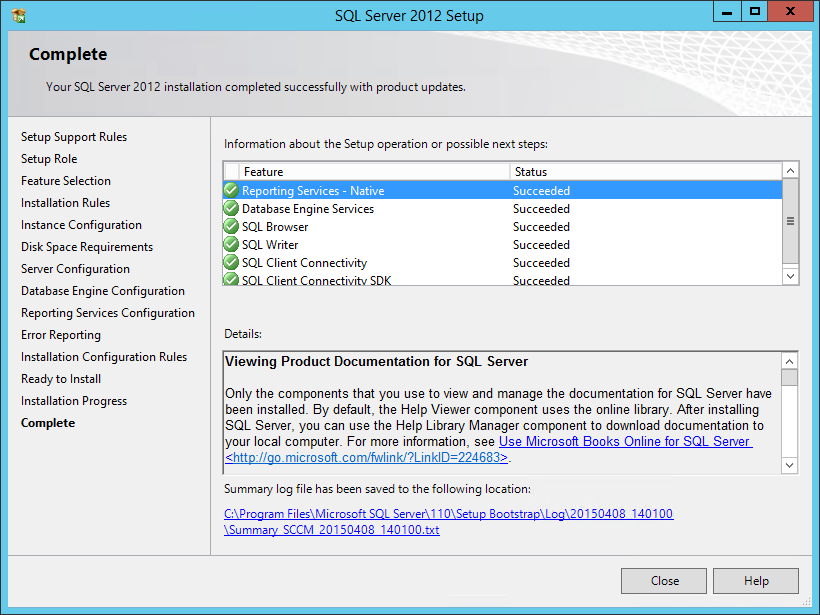
Task: Open the Setup Bootstrap log folder path link
Action: (x=449, y=514)
